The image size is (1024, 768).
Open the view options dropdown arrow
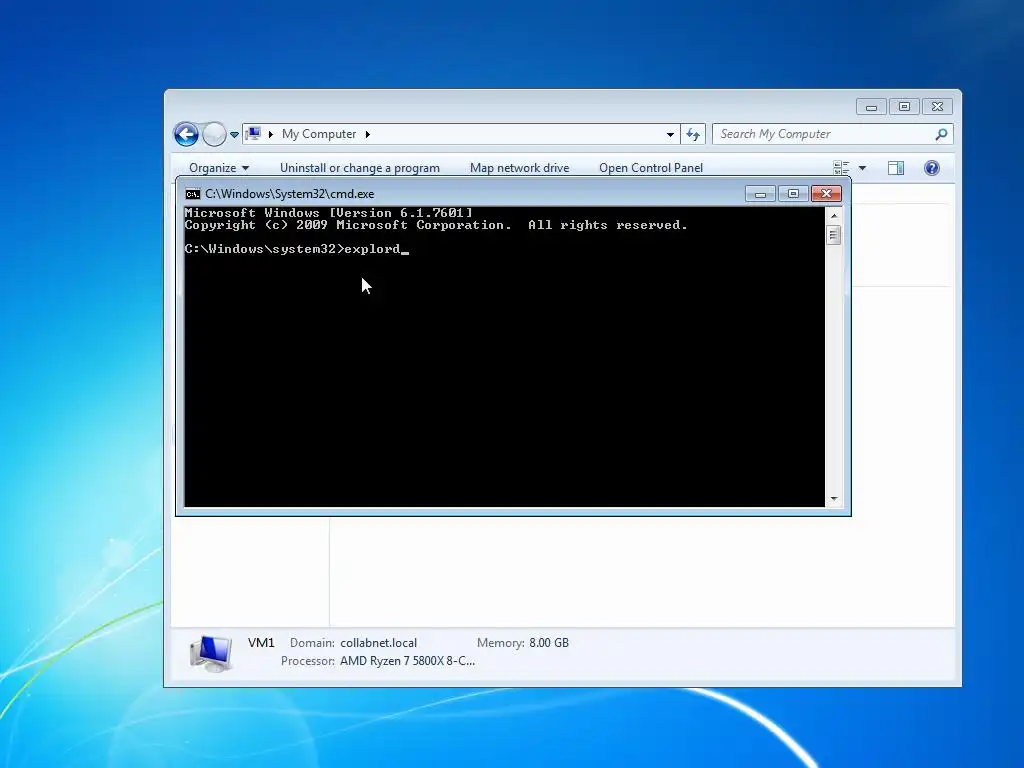[862, 168]
